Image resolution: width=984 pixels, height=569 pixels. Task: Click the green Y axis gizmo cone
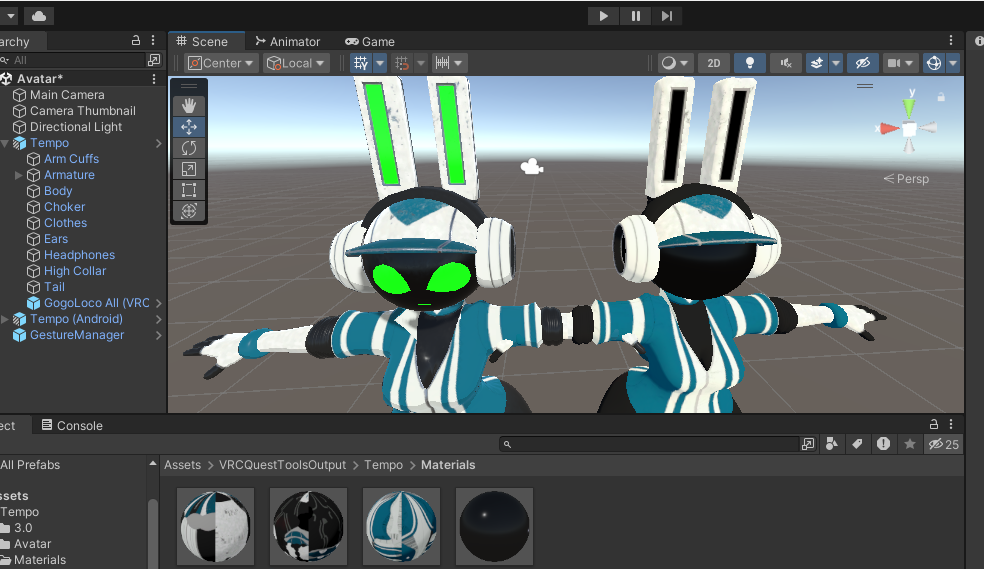pyautogui.click(x=909, y=107)
